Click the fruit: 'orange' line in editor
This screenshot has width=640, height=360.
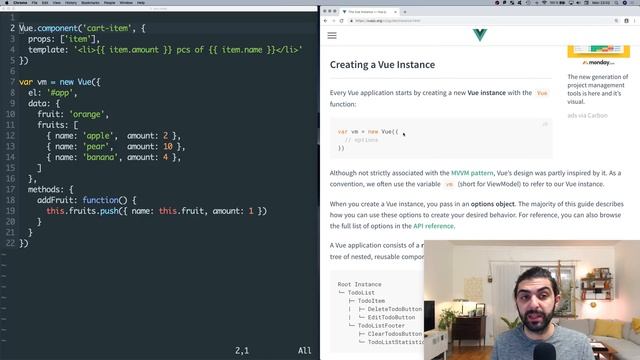click(x=73, y=114)
